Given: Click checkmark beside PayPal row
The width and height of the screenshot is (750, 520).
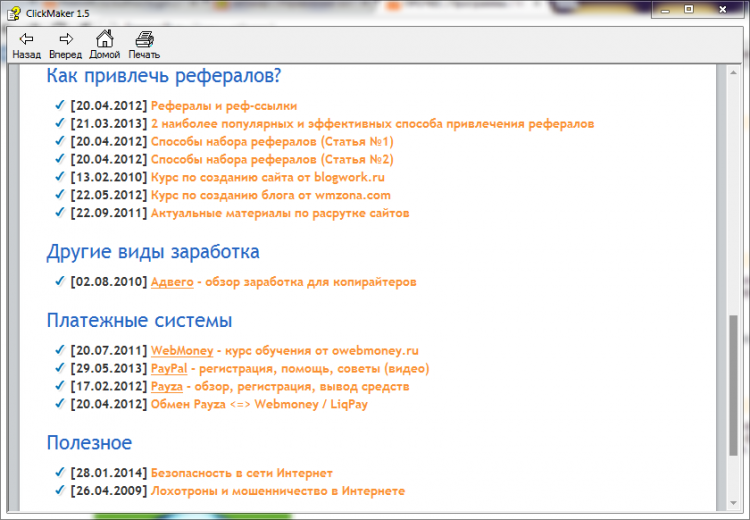Looking at the screenshot, I should [59, 367].
